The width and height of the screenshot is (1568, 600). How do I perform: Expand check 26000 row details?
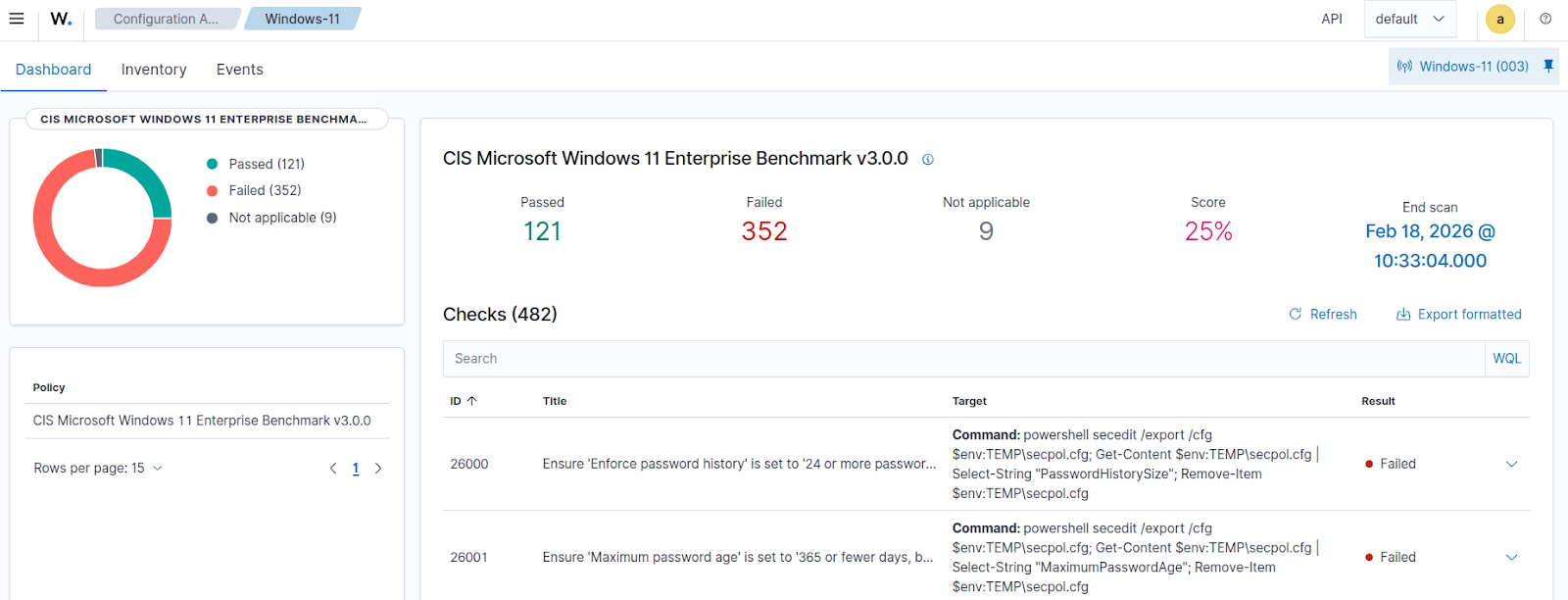[x=1511, y=465]
